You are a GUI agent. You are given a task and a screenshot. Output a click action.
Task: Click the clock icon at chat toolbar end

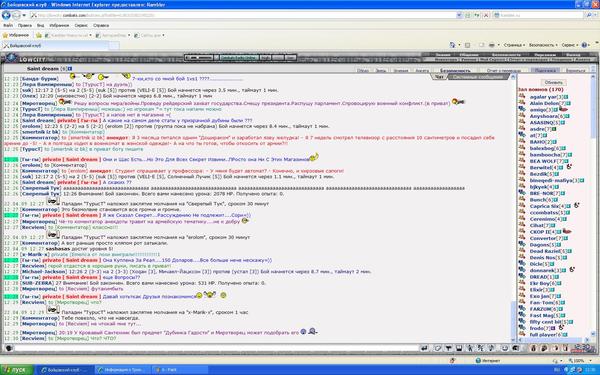click(582, 348)
